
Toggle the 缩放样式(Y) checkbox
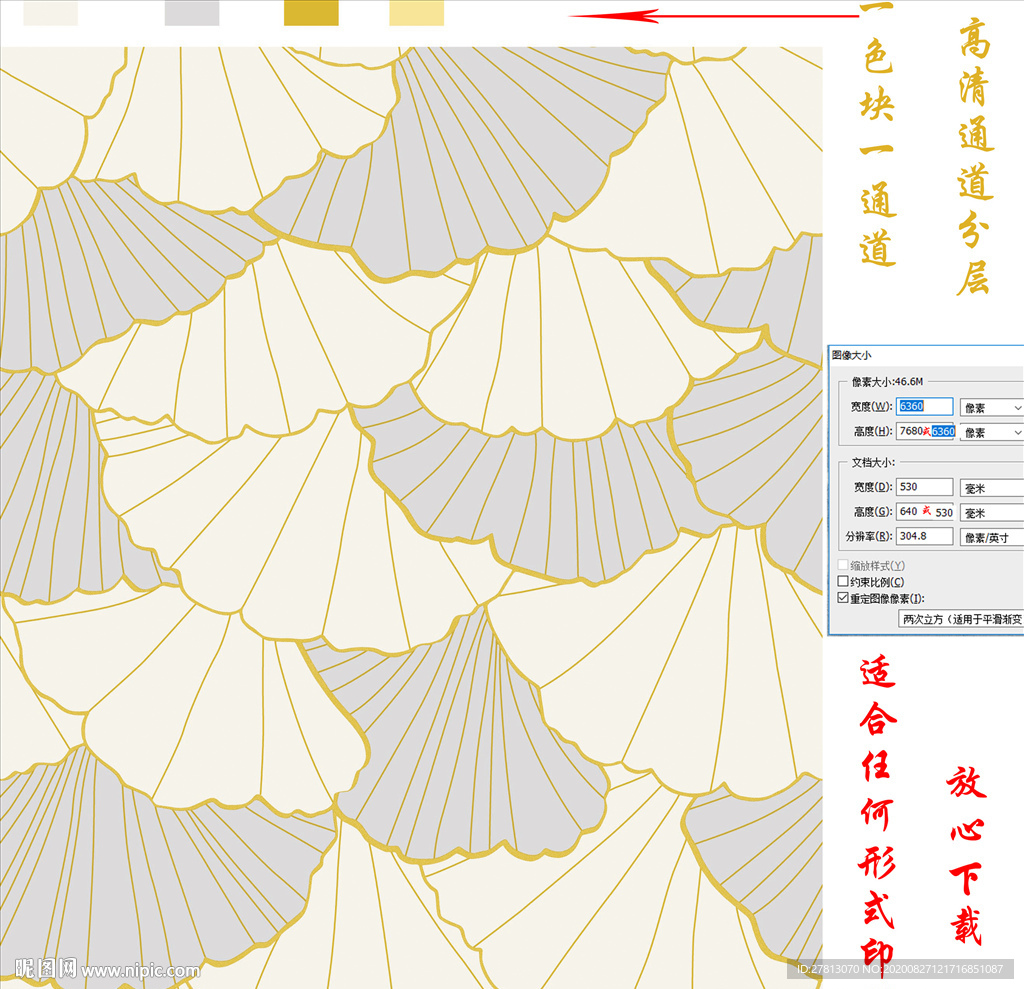[843, 566]
